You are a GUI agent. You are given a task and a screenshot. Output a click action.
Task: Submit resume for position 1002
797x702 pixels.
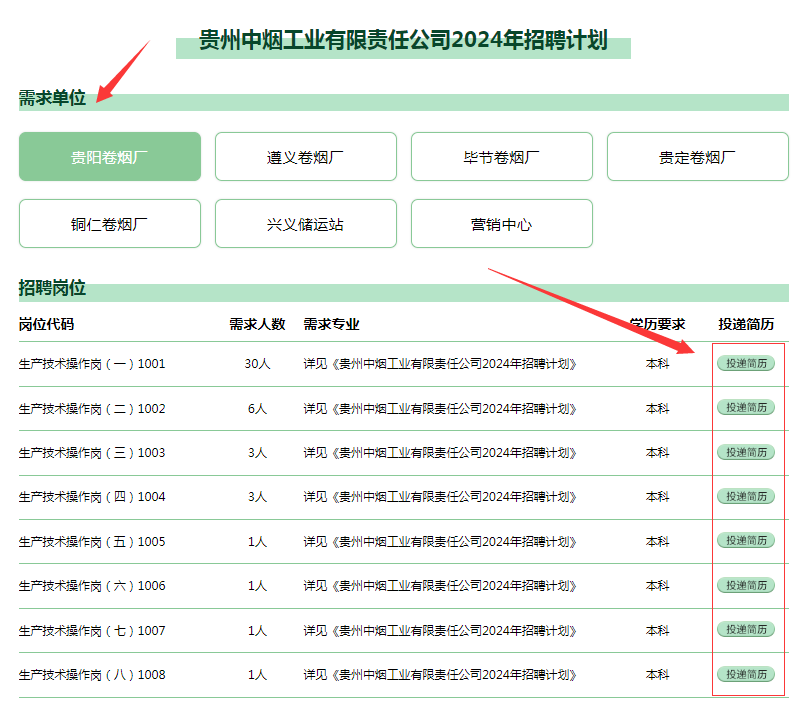(746, 407)
